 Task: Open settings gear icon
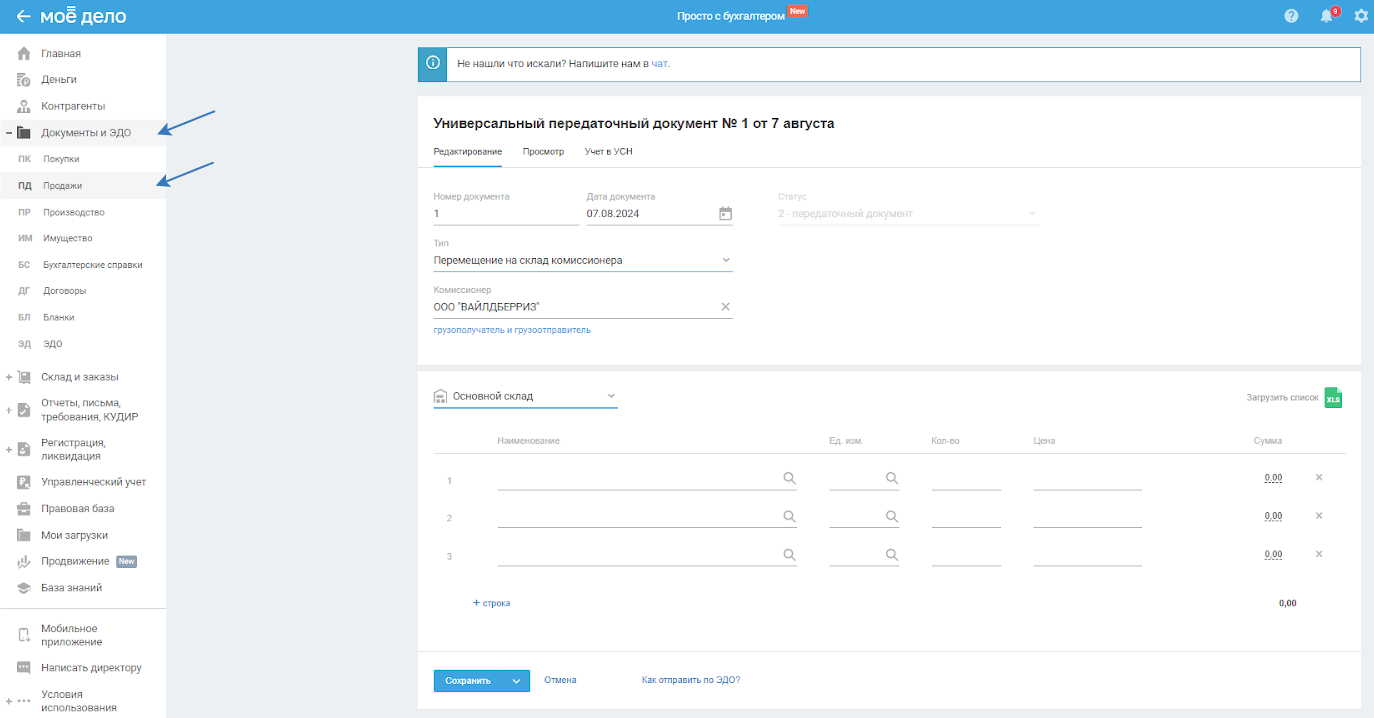click(x=1360, y=16)
